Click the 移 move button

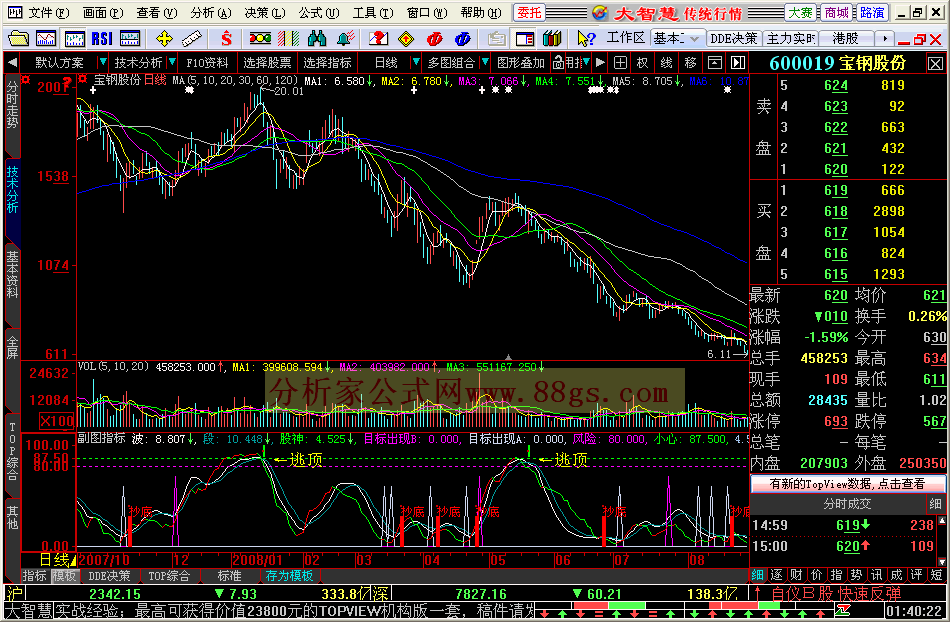tap(691, 62)
